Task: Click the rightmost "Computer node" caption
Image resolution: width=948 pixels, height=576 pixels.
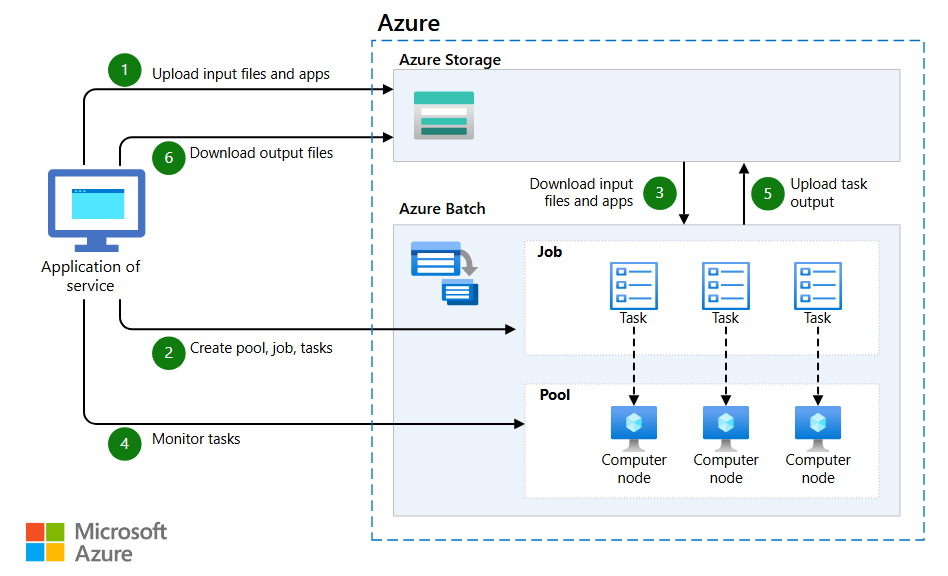Action: [x=817, y=468]
